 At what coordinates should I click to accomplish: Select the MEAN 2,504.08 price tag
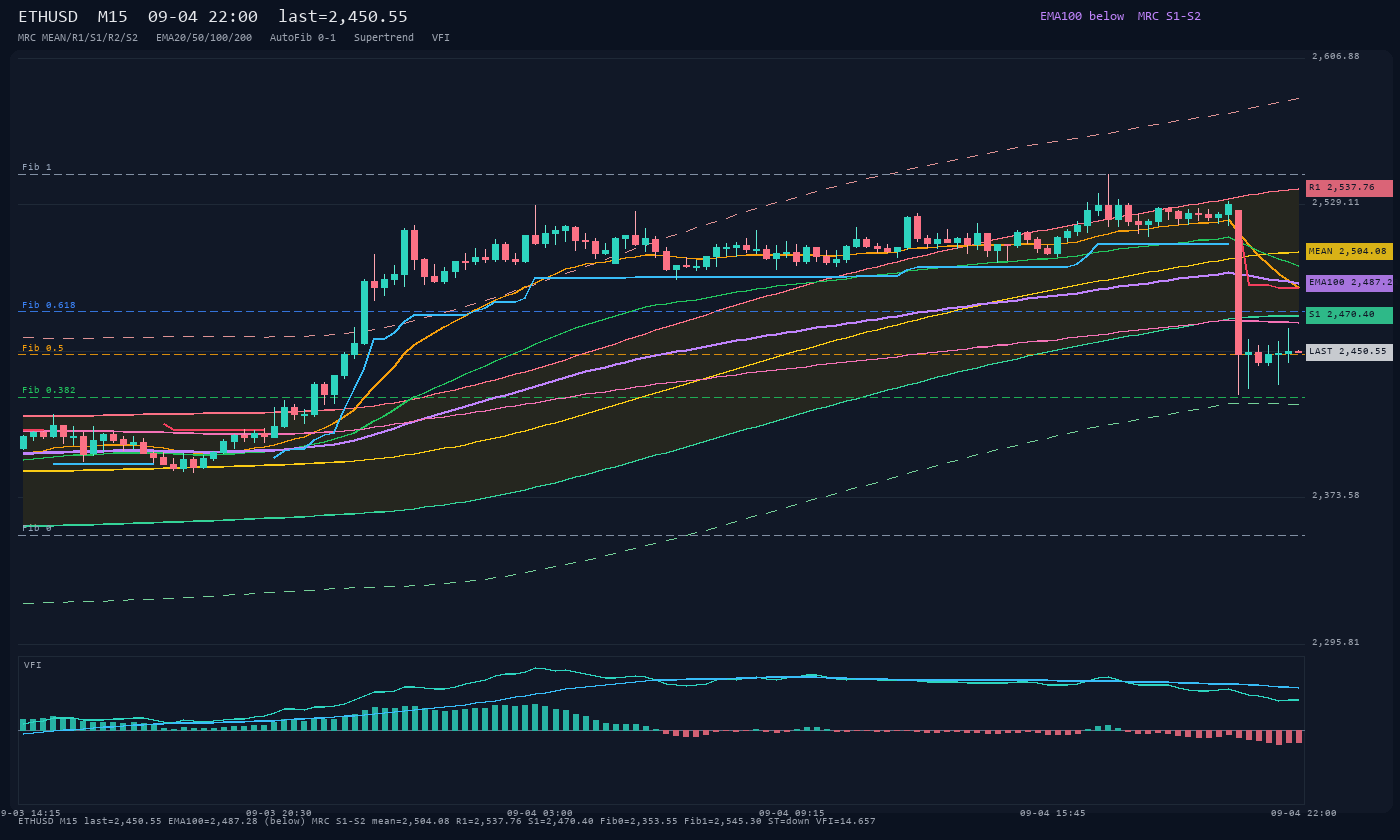coord(1349,252)
